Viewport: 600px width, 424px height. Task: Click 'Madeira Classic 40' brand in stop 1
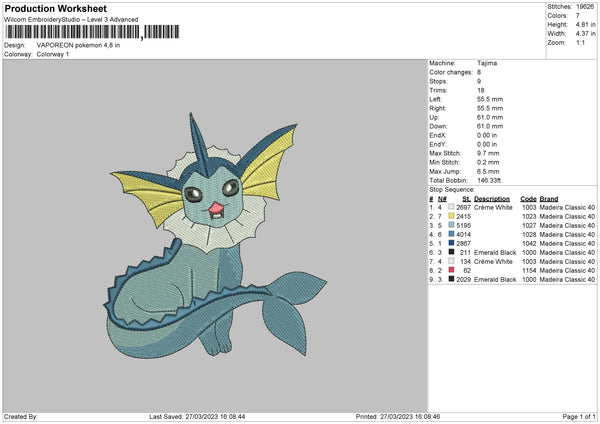[567, 207]
